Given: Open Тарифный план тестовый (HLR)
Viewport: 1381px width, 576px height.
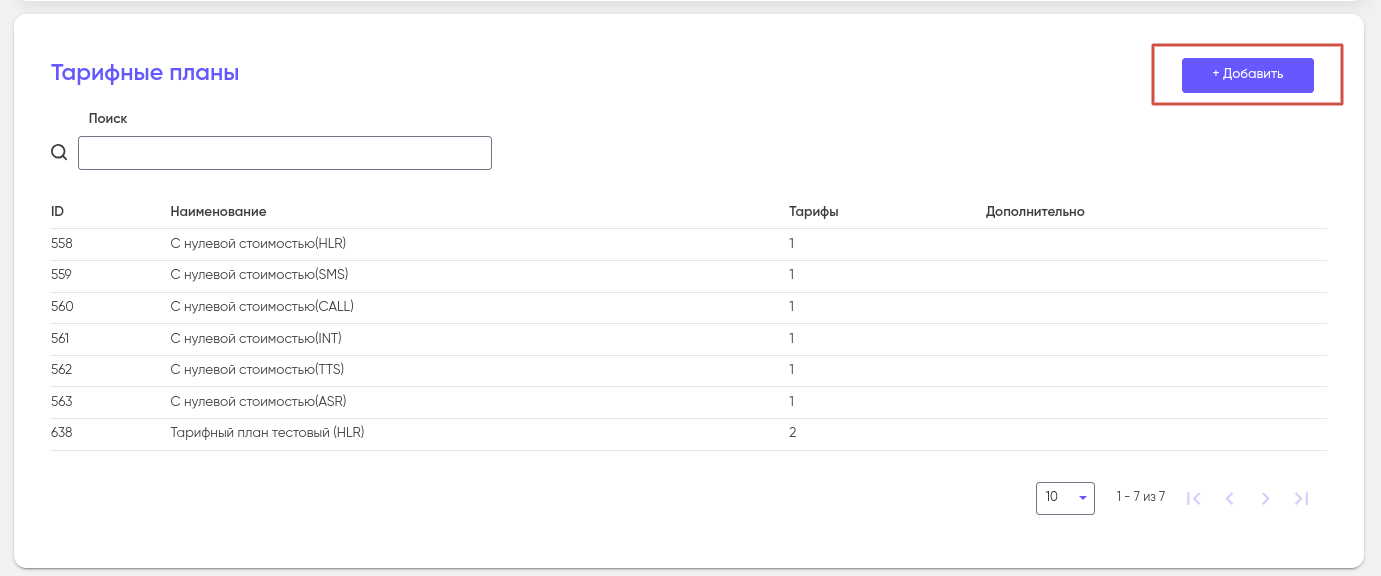Looking at the screenshot, I should point(267,433).
